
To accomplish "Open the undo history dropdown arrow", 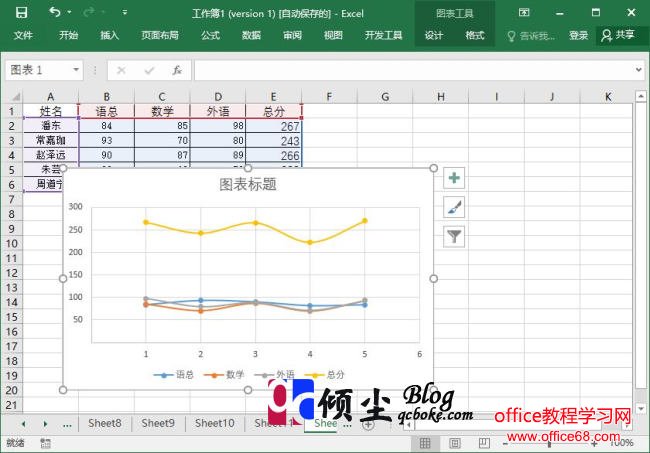I will click(x=69, y=12).
